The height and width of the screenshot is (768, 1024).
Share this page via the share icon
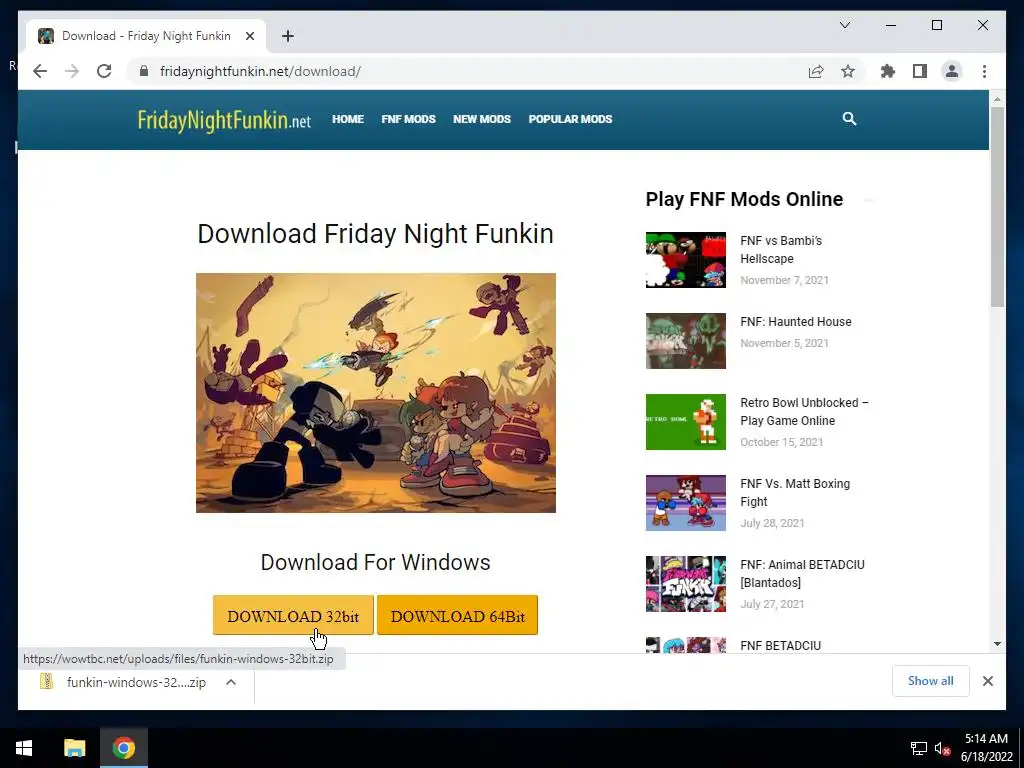pos(816,71)
